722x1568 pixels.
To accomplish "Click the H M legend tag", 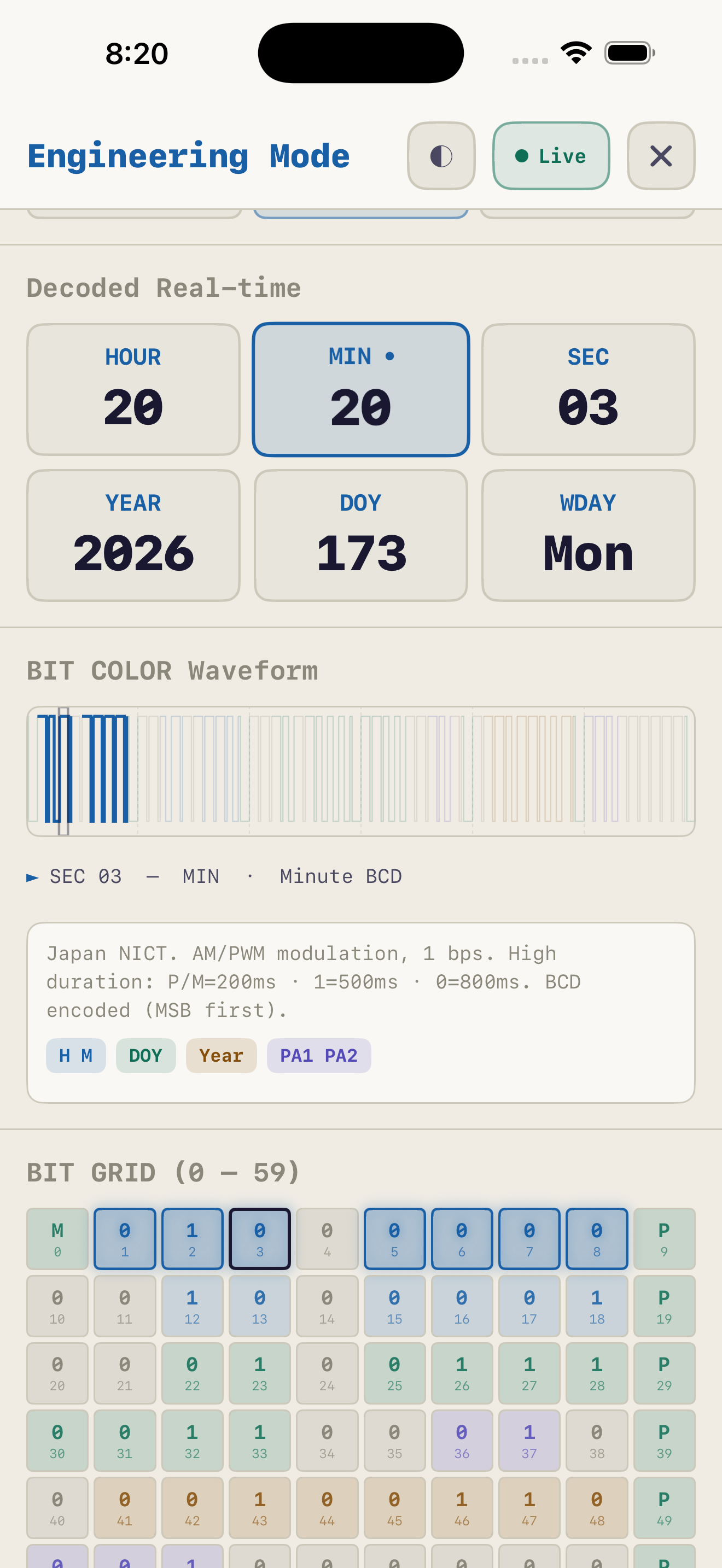I will click(x=76, y=1056).
